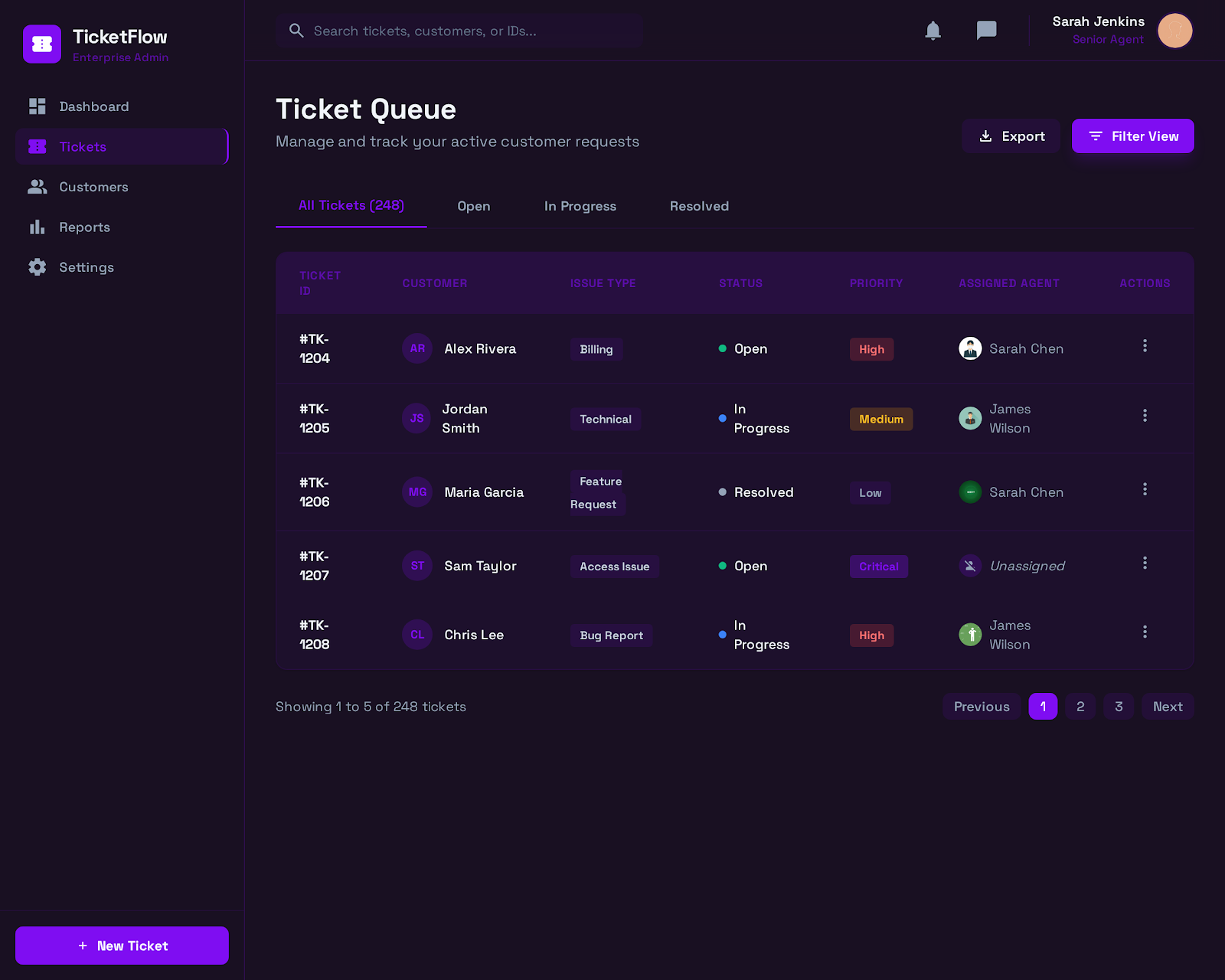
Task: Click the TicketFlow logo icon
Action: (x=42, y=44)
